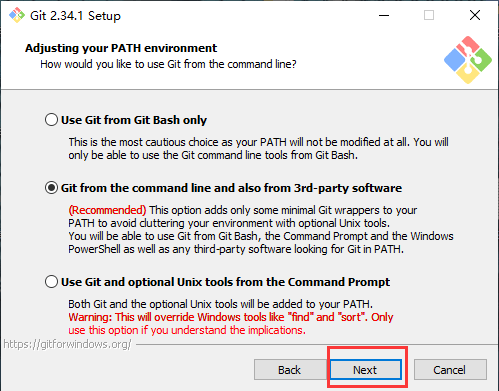Image resolution: width=499 pixels, height=391 pixels.
Task: Click the red "(Recommended)" text
Action: point(107,210)
